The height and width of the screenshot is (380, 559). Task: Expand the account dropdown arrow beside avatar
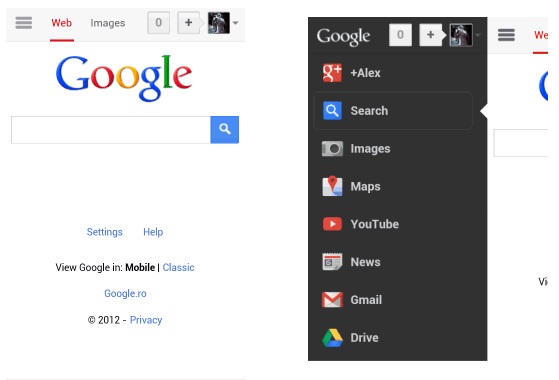click(236, 23)
